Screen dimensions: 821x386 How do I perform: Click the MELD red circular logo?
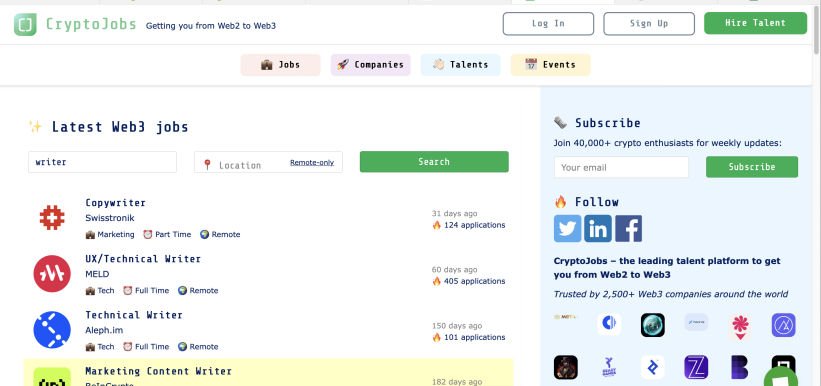tap(52, 273)
